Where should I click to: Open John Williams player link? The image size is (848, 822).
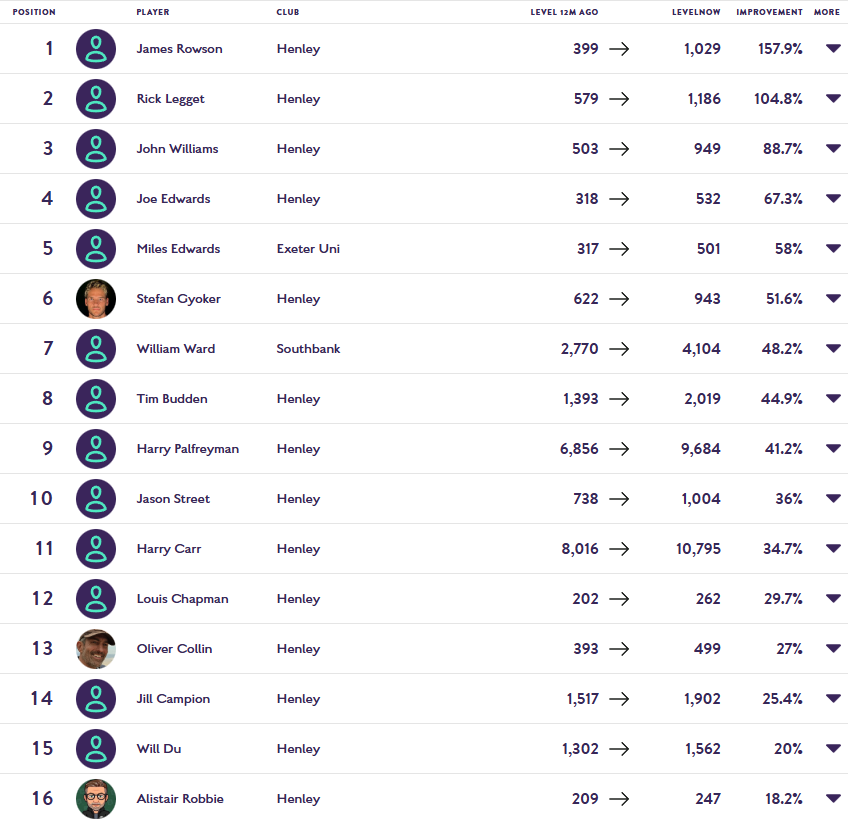pos(177,149)
